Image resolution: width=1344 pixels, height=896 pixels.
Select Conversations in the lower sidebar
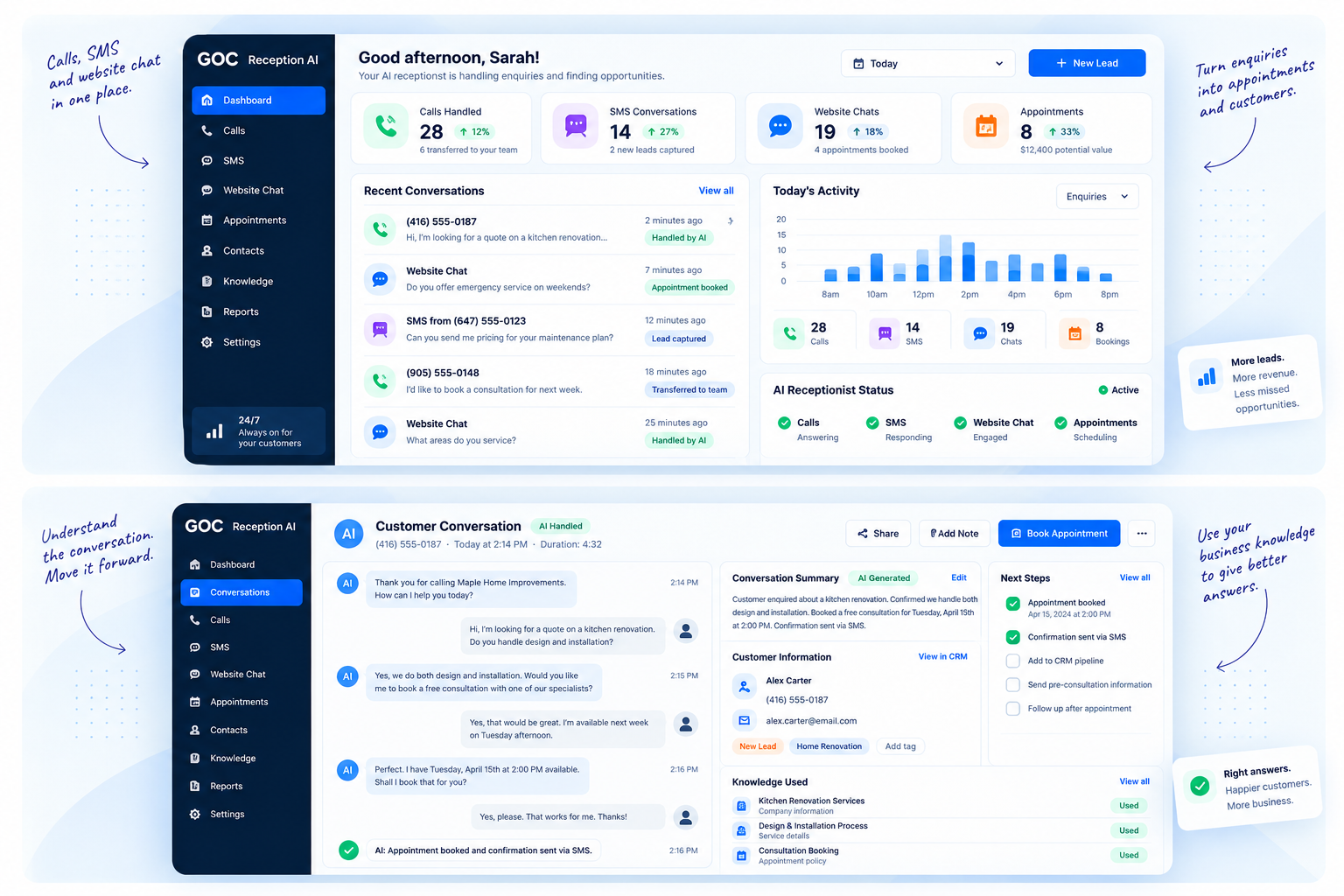point(241,592)
